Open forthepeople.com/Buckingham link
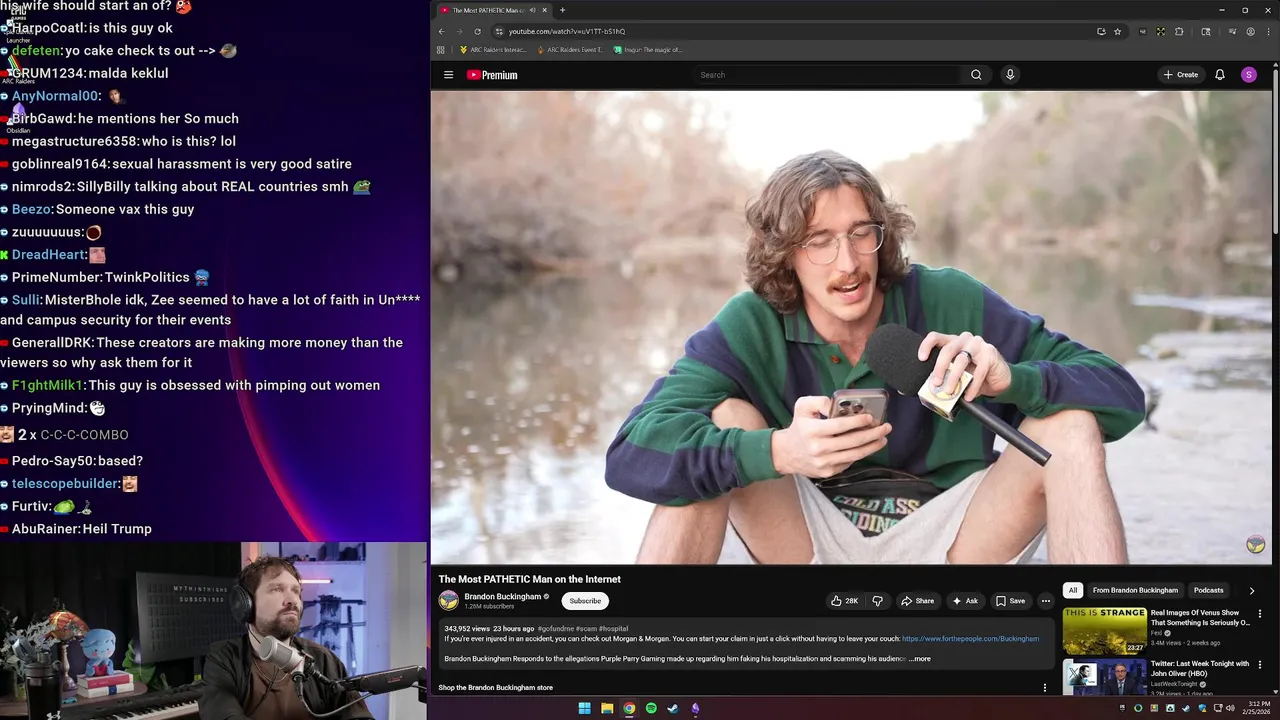The width and height of the screenshot is (1280, 720). pos(970,639)
